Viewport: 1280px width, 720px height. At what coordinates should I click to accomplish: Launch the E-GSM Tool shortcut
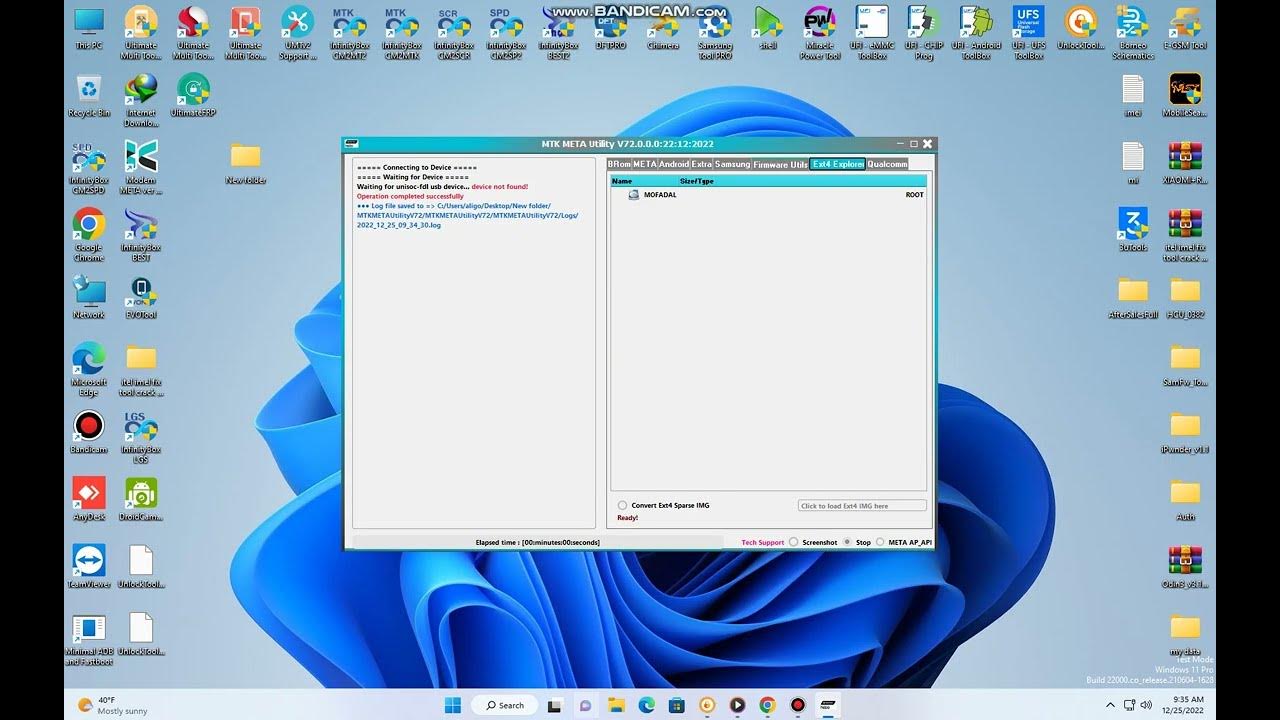[x=1185, y=30]
